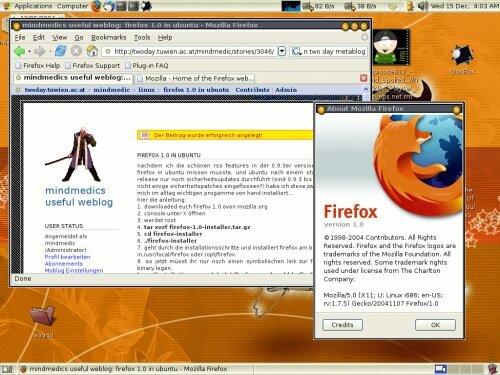This screenshot has width=500, height=375.
Task: Click the Admin link in the page header
Action: [x=286, y=90]
